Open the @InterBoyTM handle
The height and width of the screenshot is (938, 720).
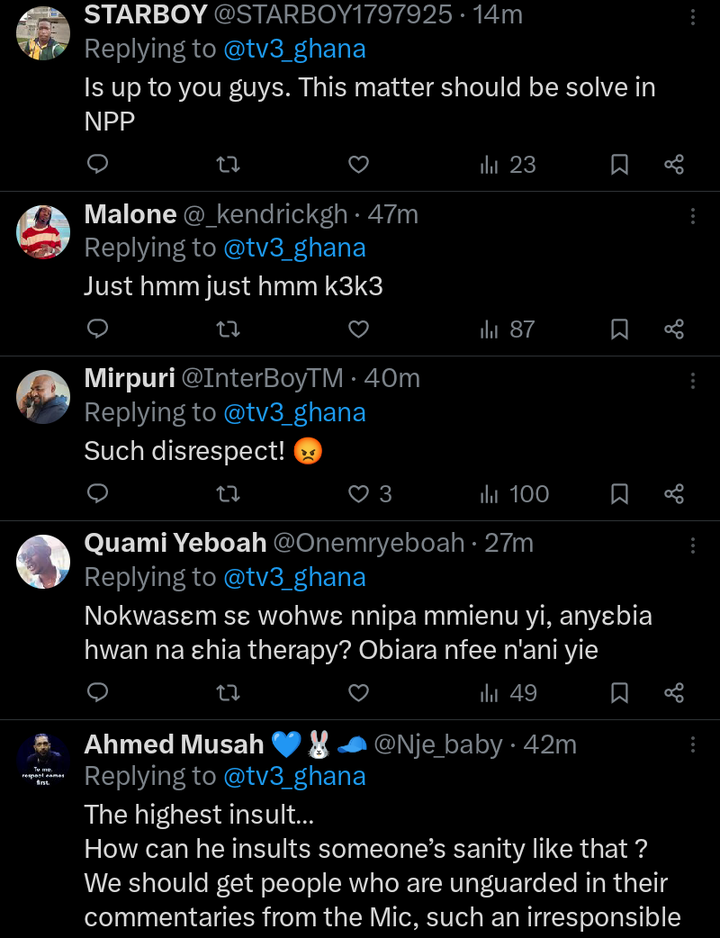click(262, 379)
